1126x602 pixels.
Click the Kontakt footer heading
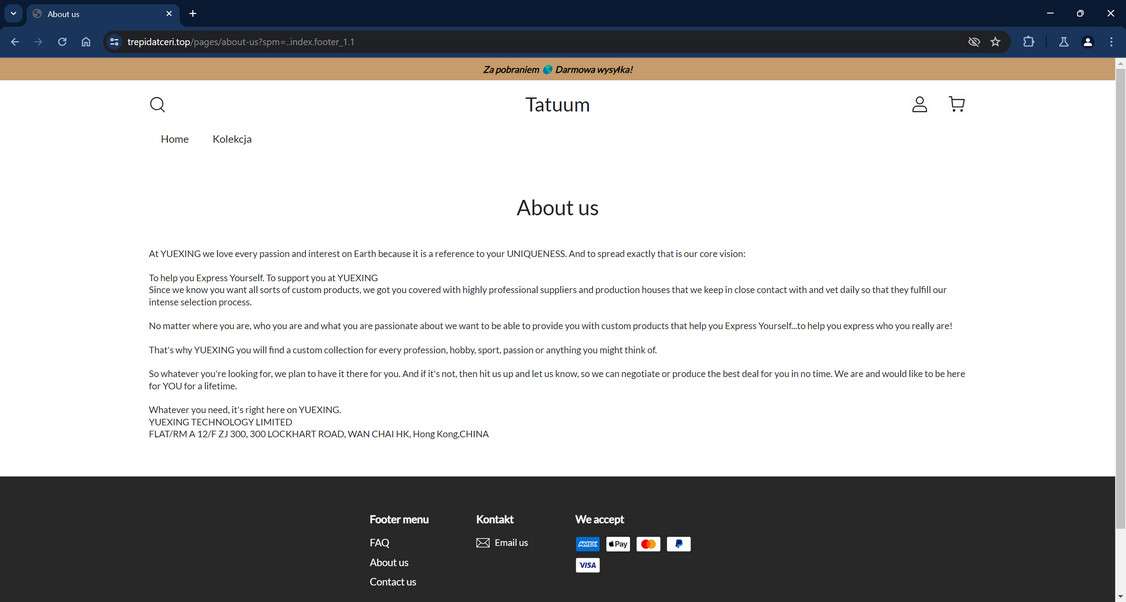495,519
